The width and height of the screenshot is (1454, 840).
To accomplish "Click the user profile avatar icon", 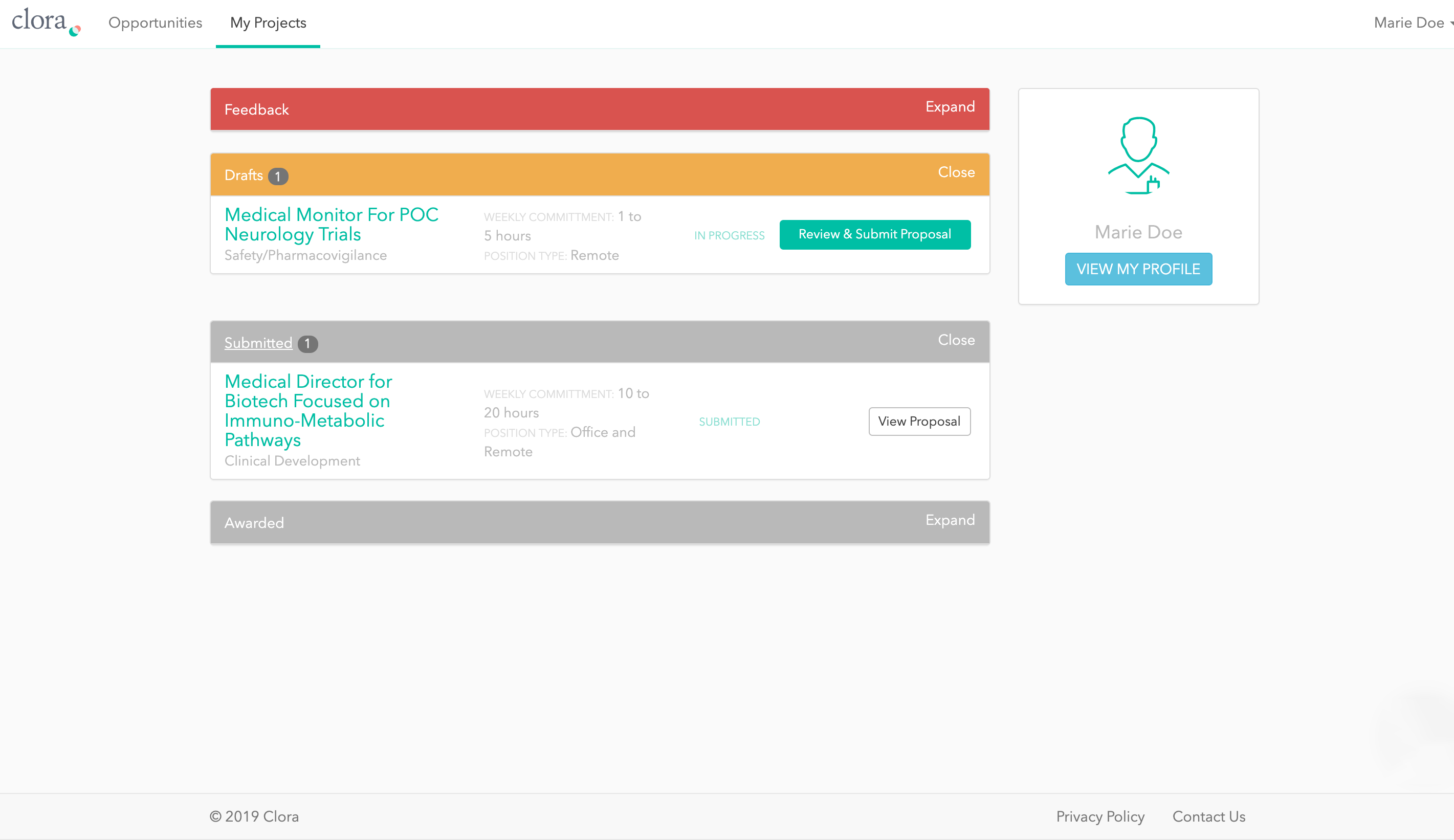I will click(x=1139, y=155).
